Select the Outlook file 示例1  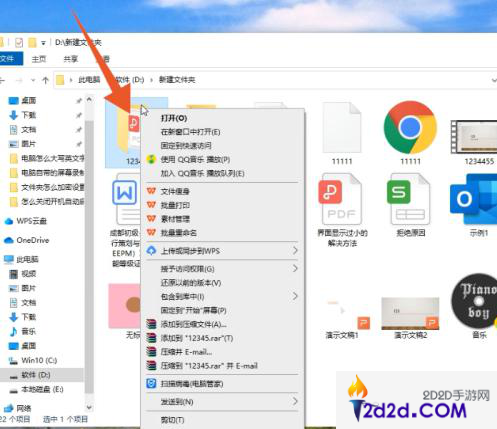pyautogui.click(x=474, y=199)
